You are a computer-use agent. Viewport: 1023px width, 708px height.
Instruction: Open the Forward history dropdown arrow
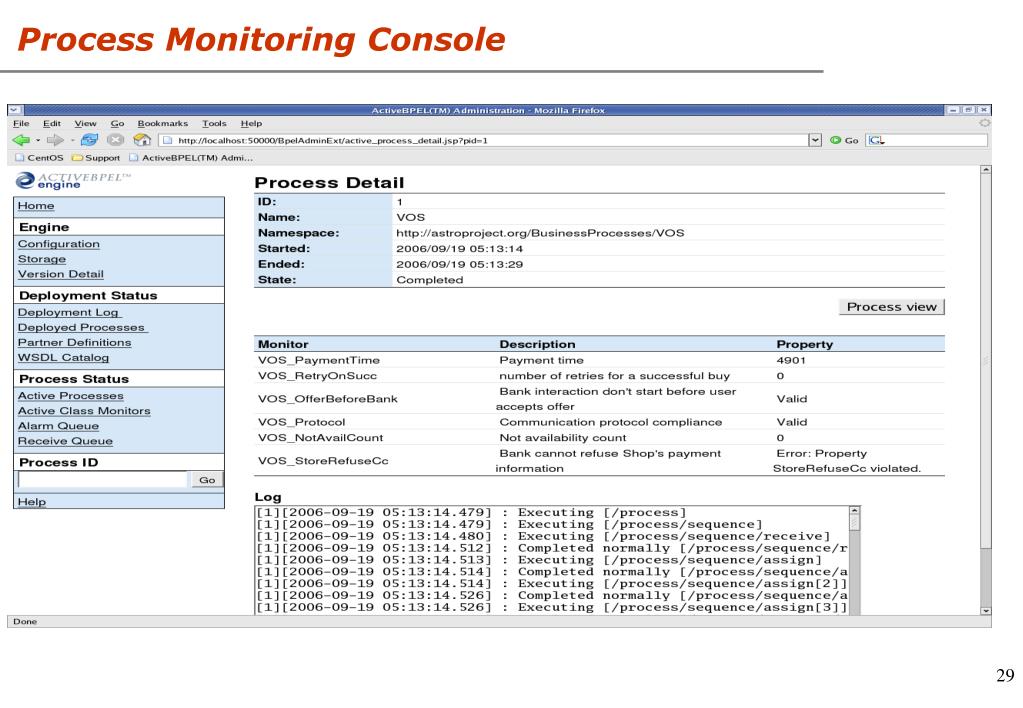click(72, 140)
